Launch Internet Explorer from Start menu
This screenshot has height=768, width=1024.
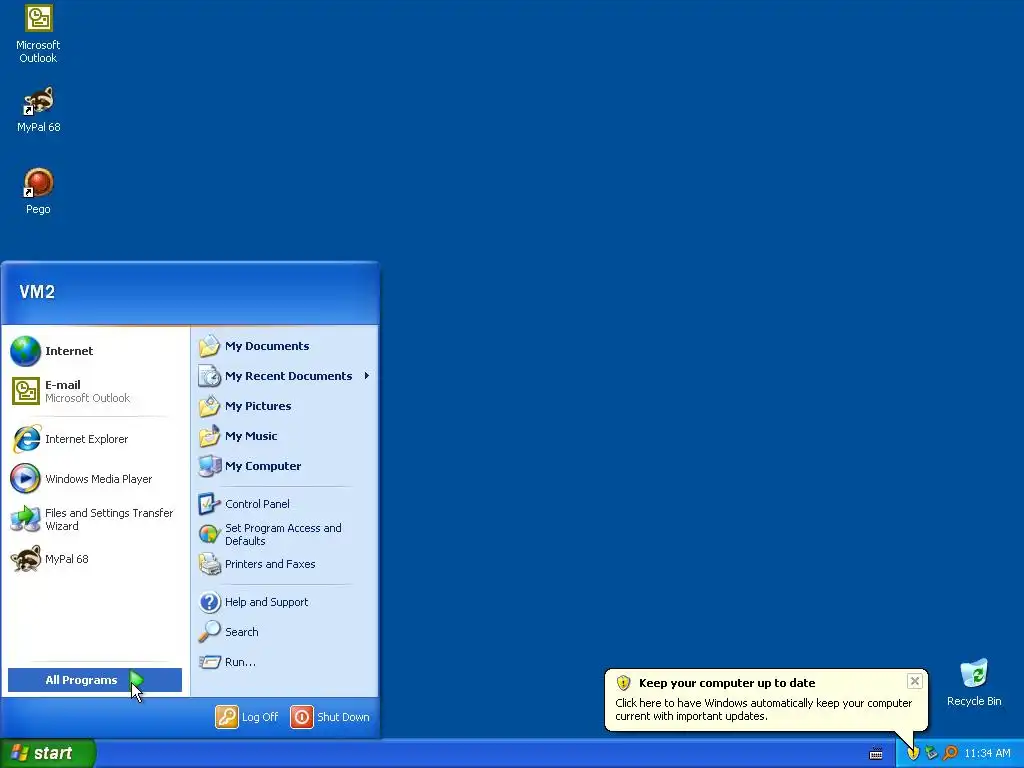95,439
